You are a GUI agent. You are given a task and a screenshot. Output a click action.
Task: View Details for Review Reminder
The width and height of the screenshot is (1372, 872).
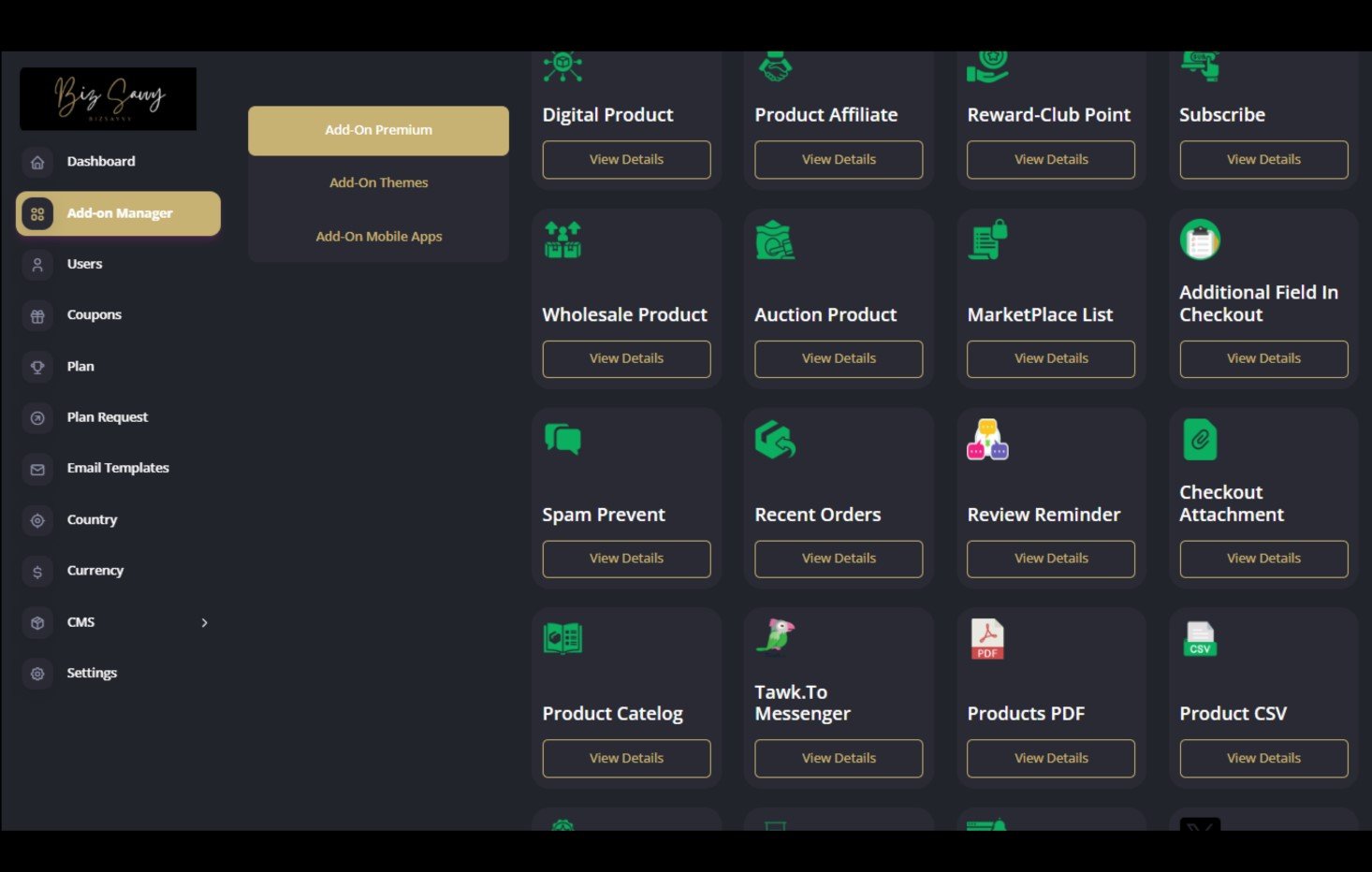[1051, 559]
